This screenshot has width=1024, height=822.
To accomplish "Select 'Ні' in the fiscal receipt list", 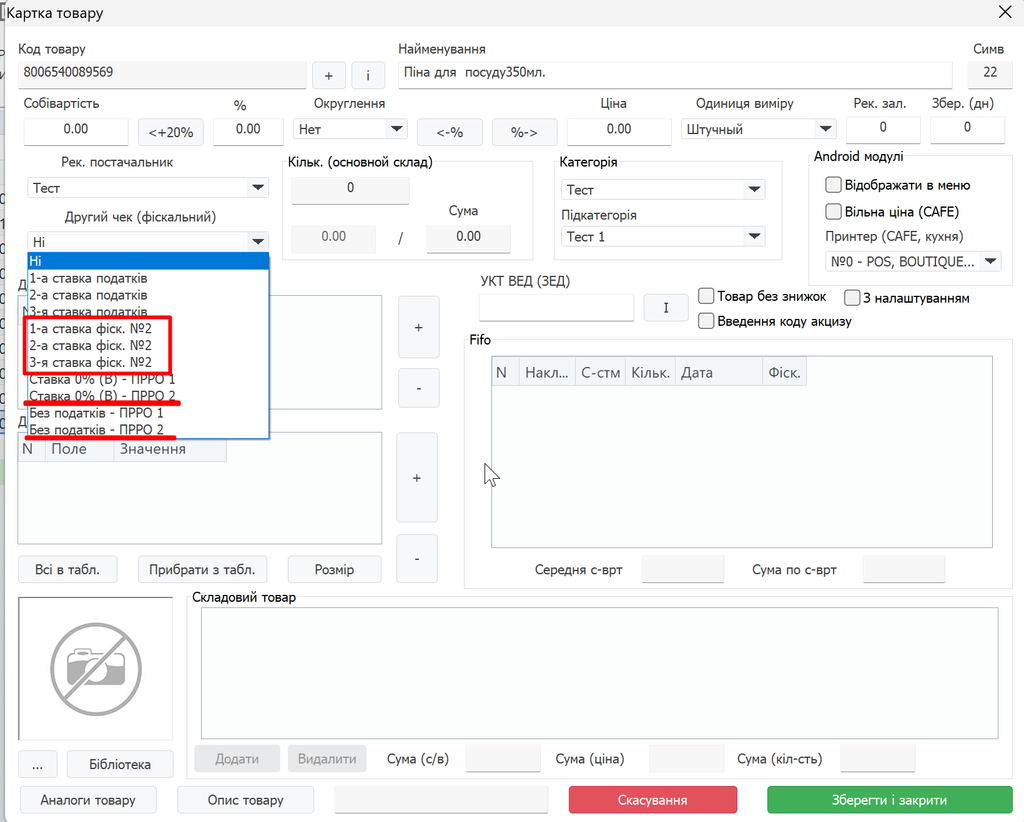I will [148, 261].
